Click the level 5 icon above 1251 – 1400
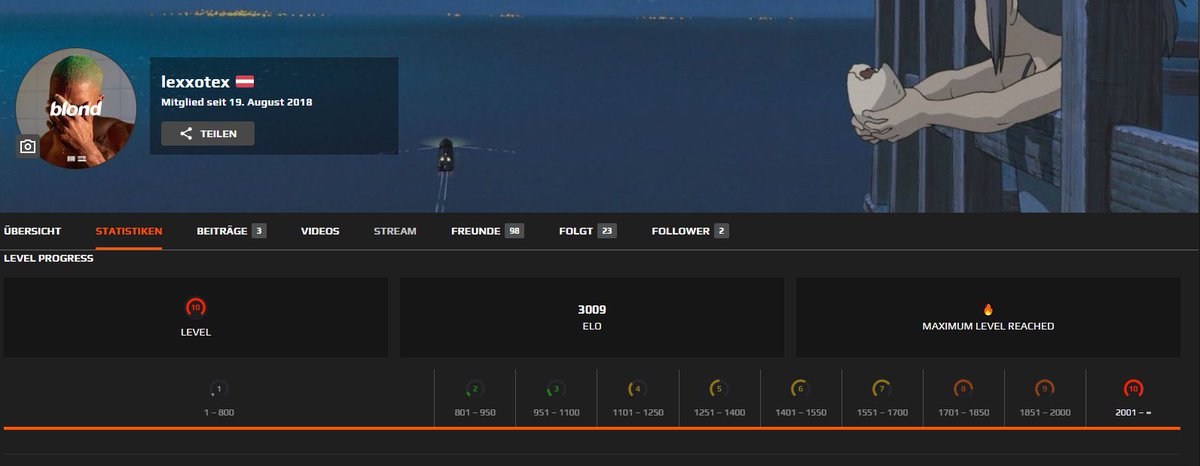Screen dimensions: 1200x466 (719, 389)
